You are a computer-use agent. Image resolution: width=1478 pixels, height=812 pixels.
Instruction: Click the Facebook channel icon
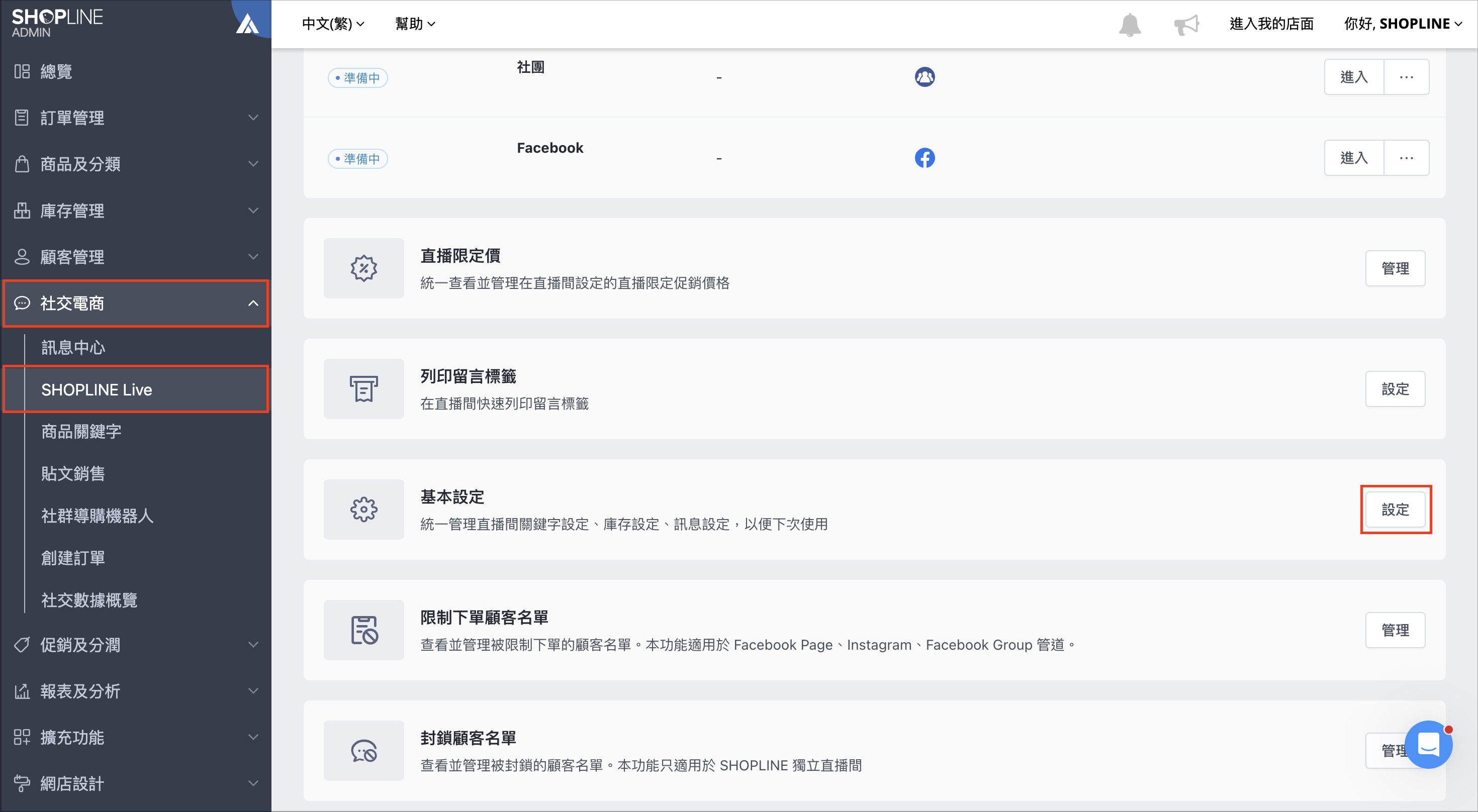(925, 158)
